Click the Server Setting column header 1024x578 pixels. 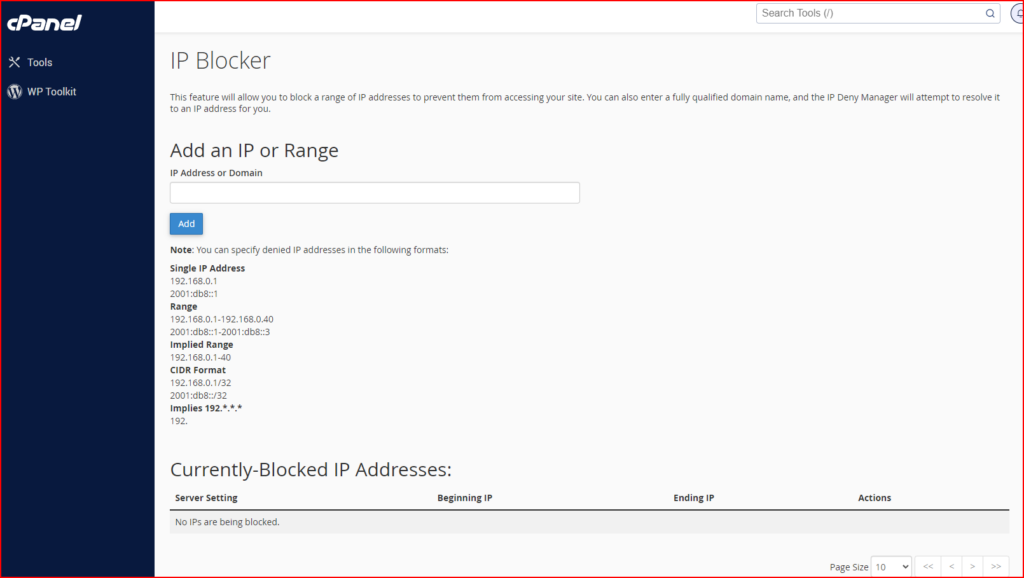coord(206,498)
